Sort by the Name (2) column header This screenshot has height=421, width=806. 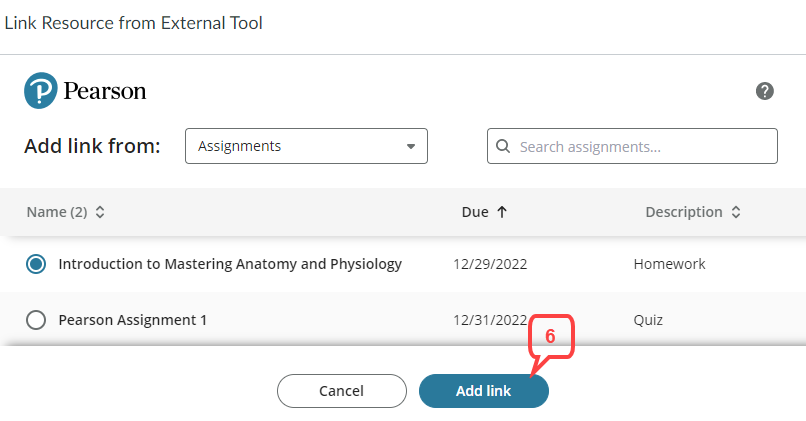(x=57, y=212)
